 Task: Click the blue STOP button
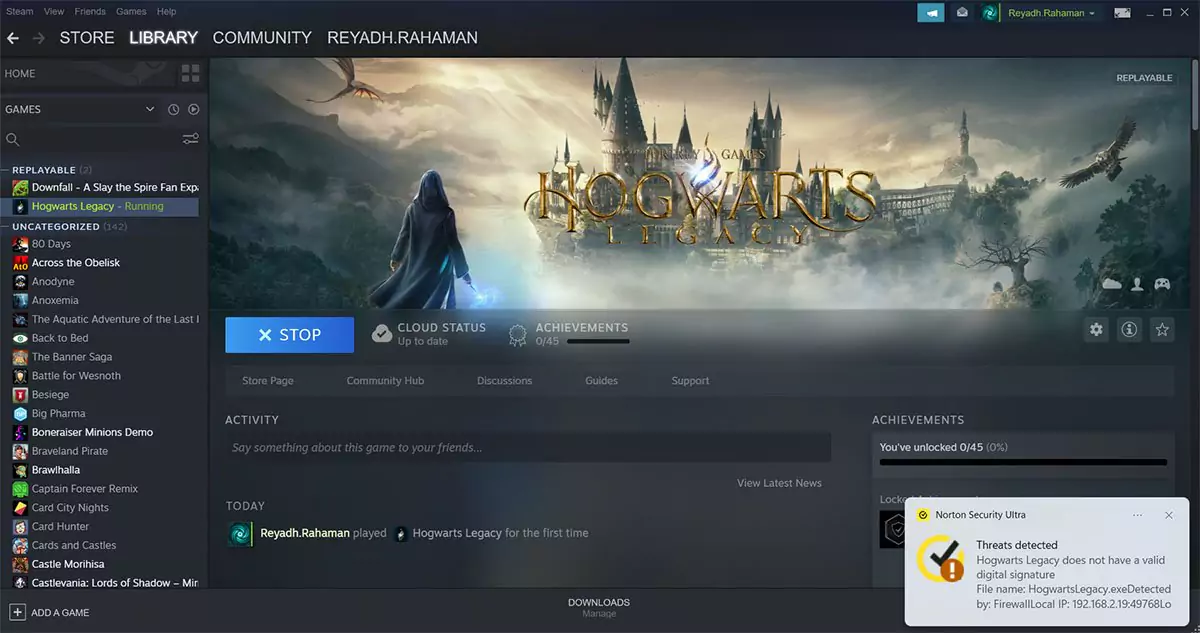[290, 335]
